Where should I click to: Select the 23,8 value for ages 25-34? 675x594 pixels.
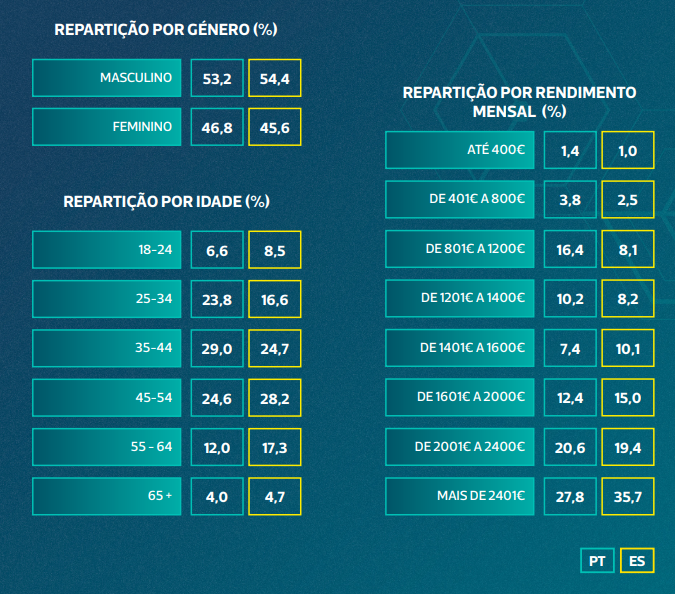pos(217,299)
